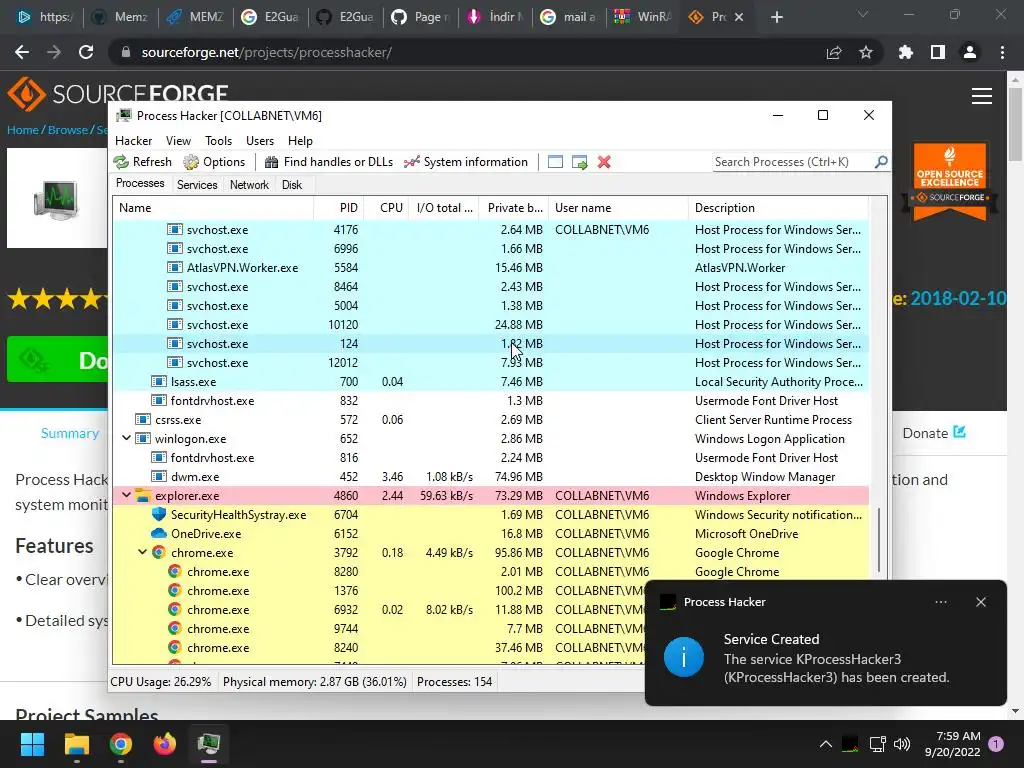Select the Processes tab
This screenshot has width=1024, height=768.
(140, 184)
